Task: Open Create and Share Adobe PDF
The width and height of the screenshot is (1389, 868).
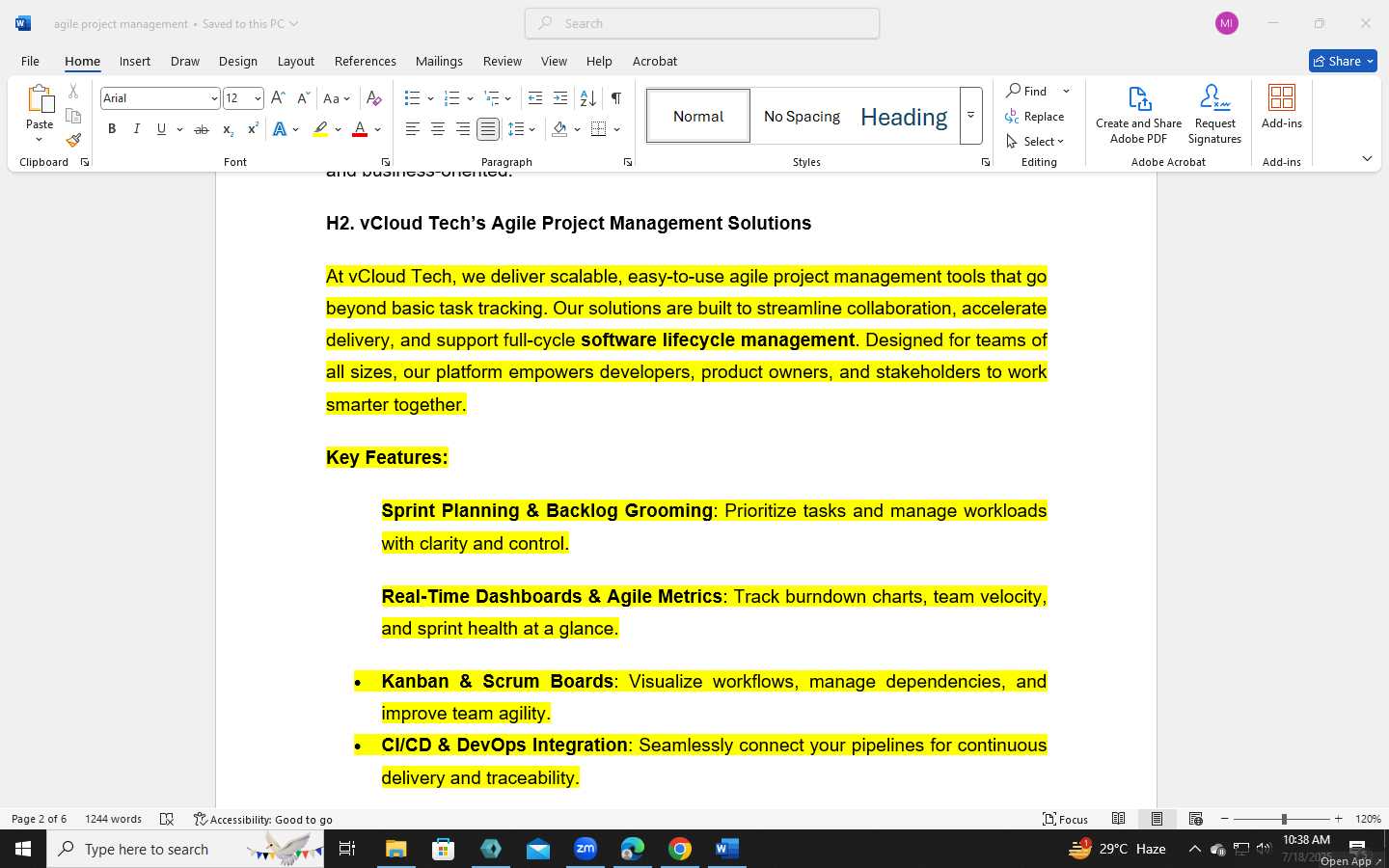Action: 1138,115
